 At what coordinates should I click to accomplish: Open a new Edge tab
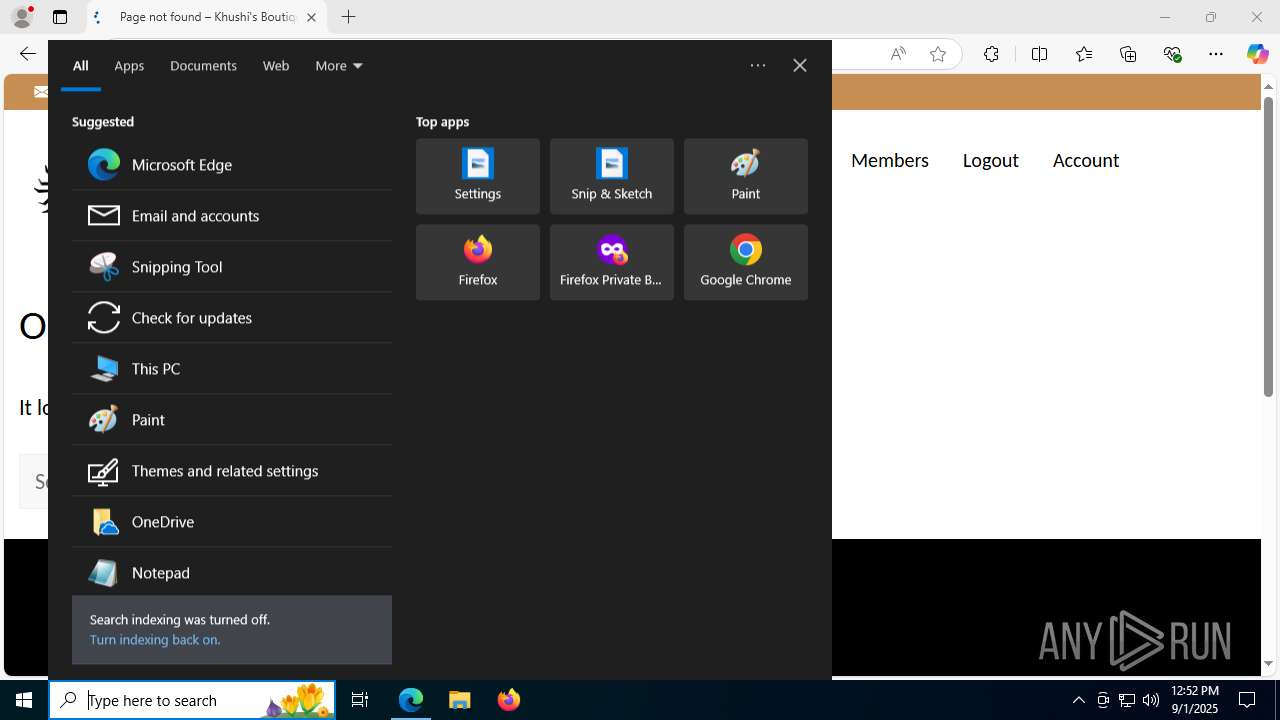[348, 17]
